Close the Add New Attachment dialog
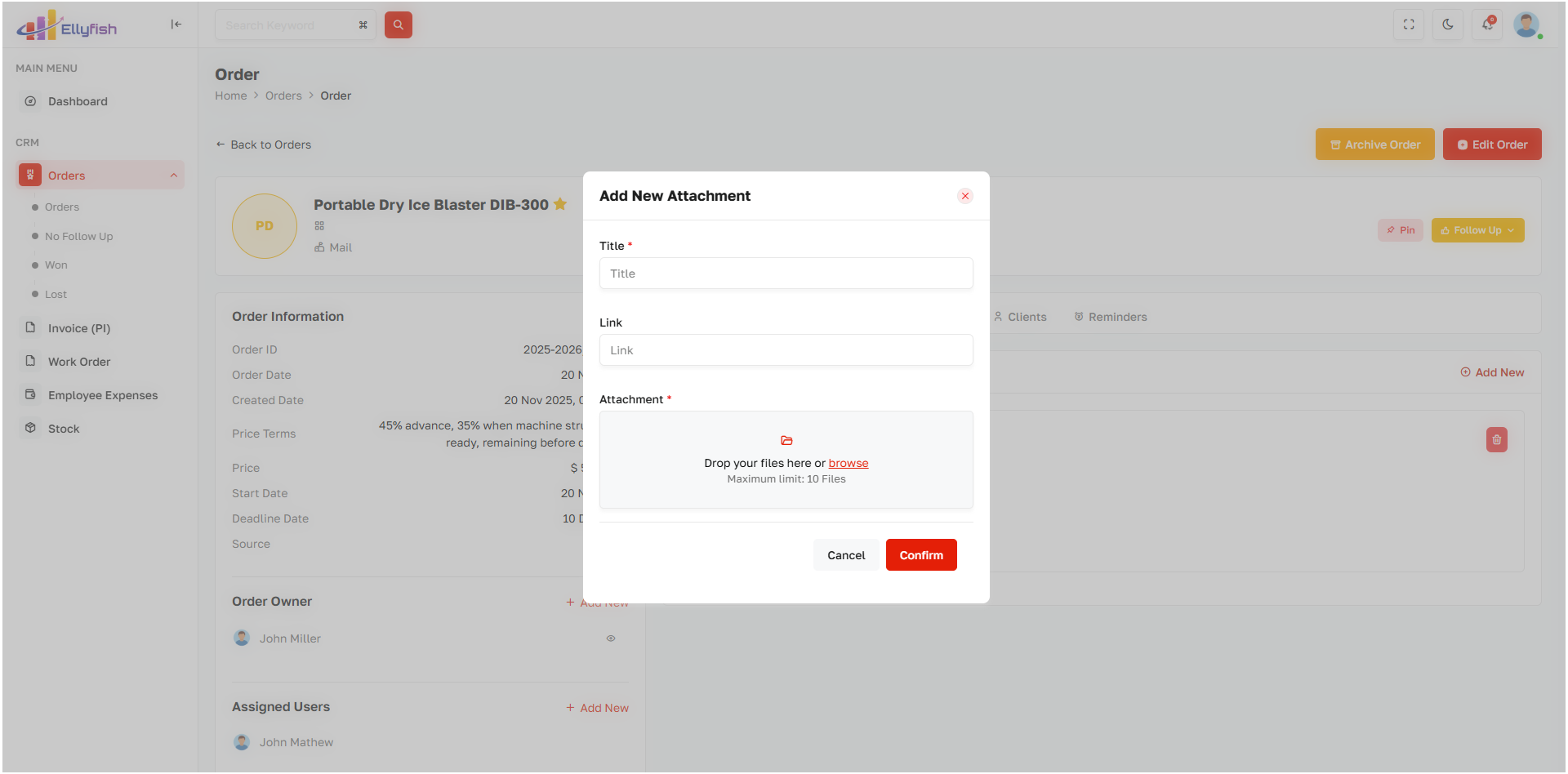This screenshot has height=774, width=1568. (x=964, y=196)
